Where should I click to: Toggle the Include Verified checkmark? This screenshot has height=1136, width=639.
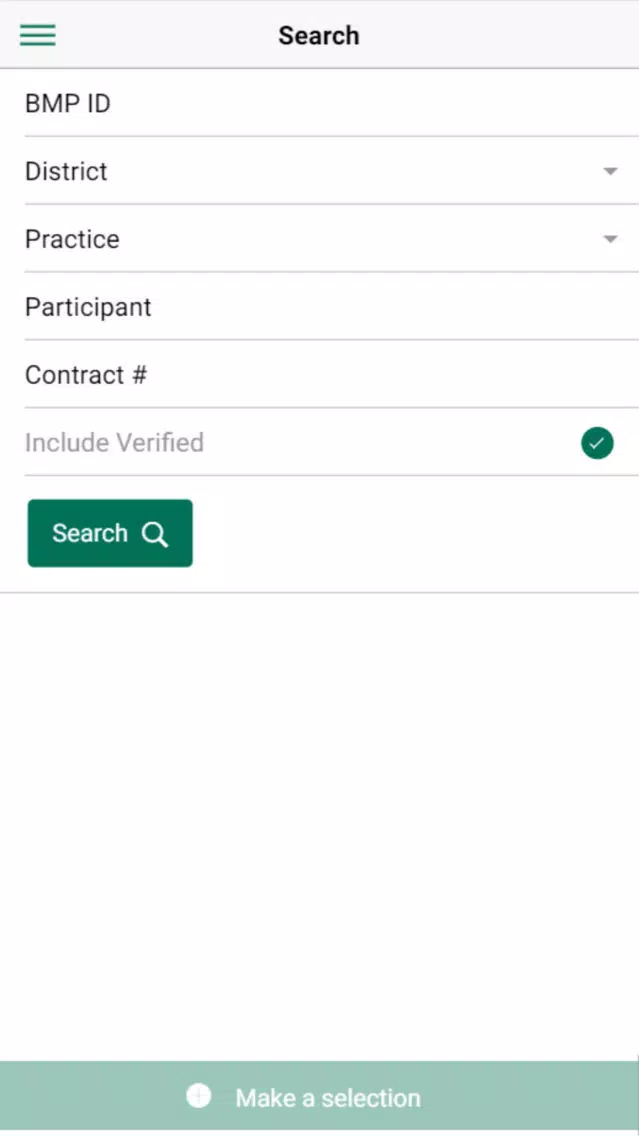[597, 443]
